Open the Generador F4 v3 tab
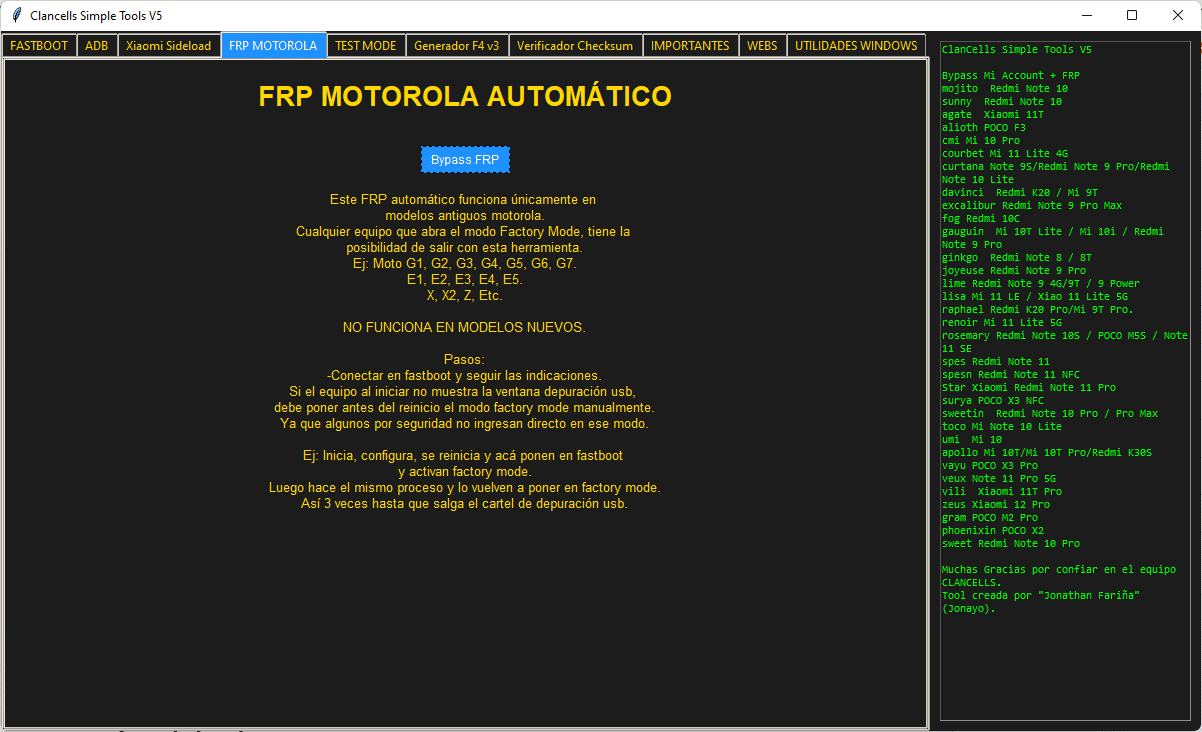 pyautogui.click(x=456, y=46)
